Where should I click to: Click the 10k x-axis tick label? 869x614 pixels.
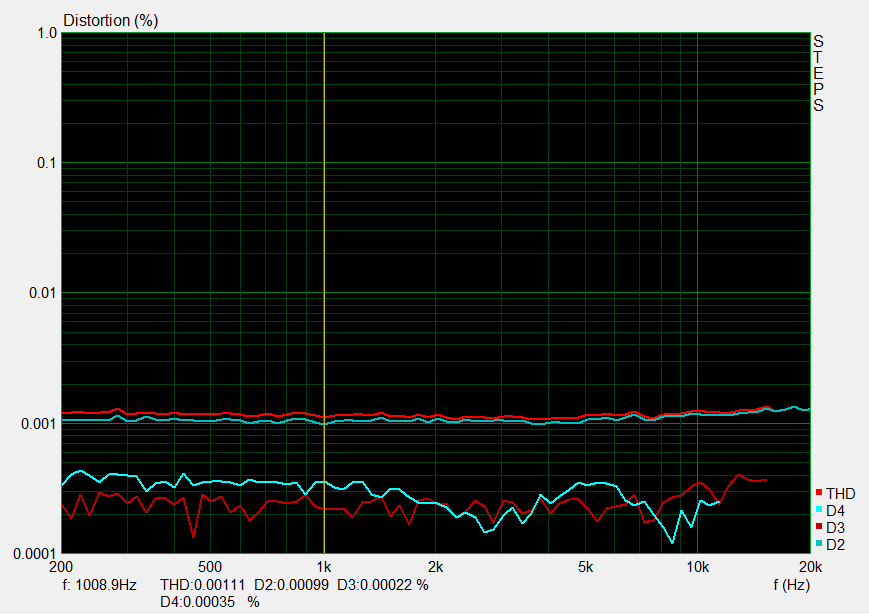click(698, 567)
